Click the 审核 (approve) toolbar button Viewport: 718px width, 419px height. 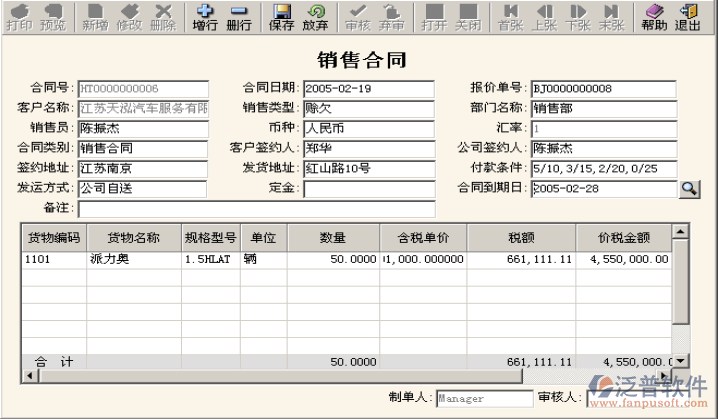tap(357, 17)
